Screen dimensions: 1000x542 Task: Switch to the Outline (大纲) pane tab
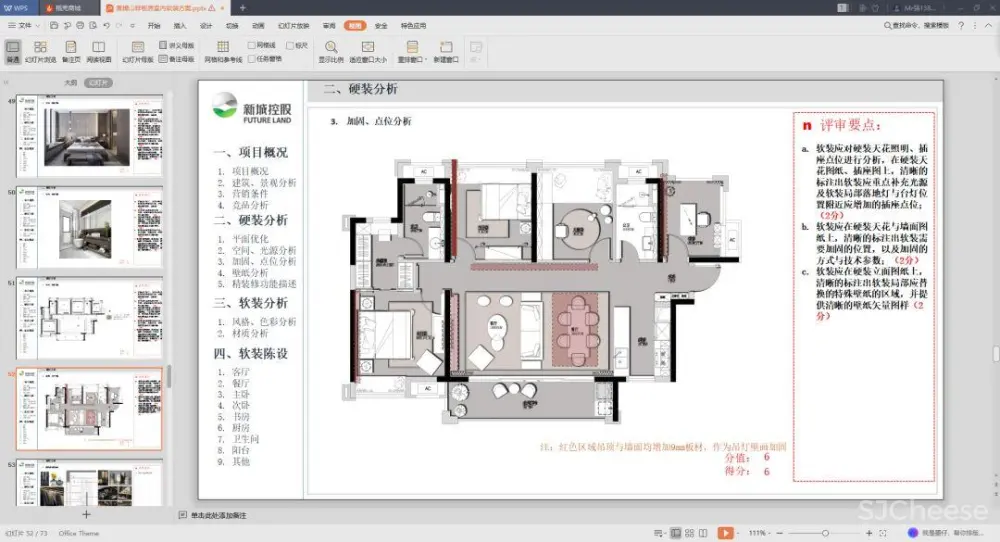[x=70, y=83]
